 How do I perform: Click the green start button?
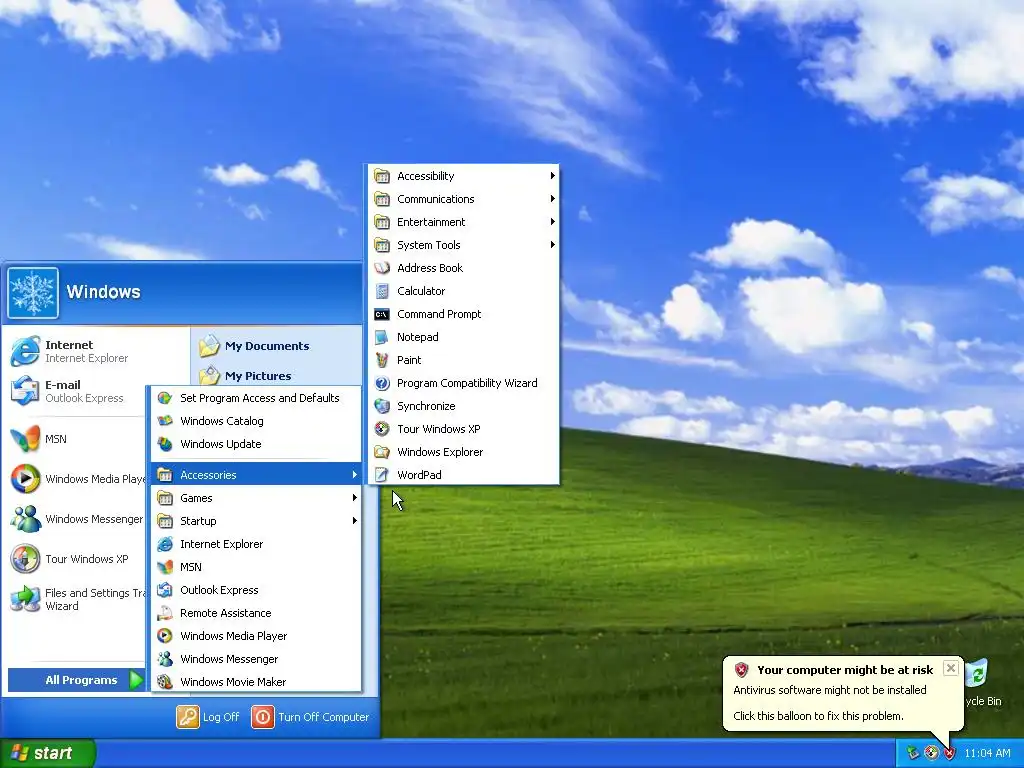pos(48,753)
